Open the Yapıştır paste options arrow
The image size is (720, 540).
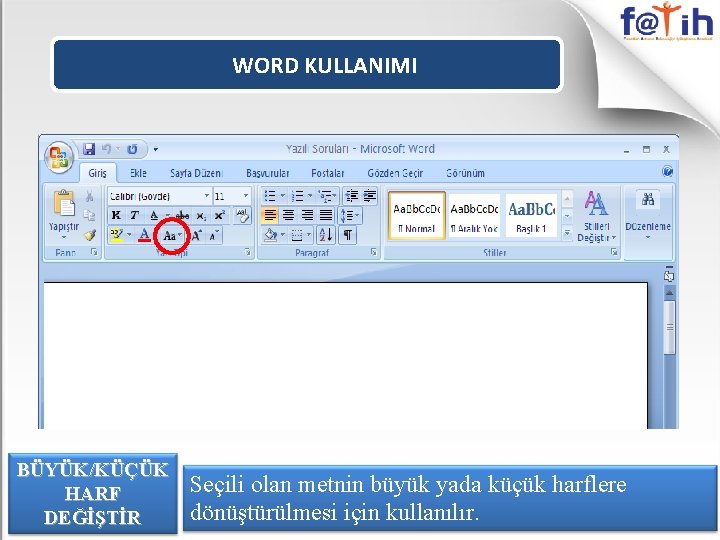tap(64, 237)
